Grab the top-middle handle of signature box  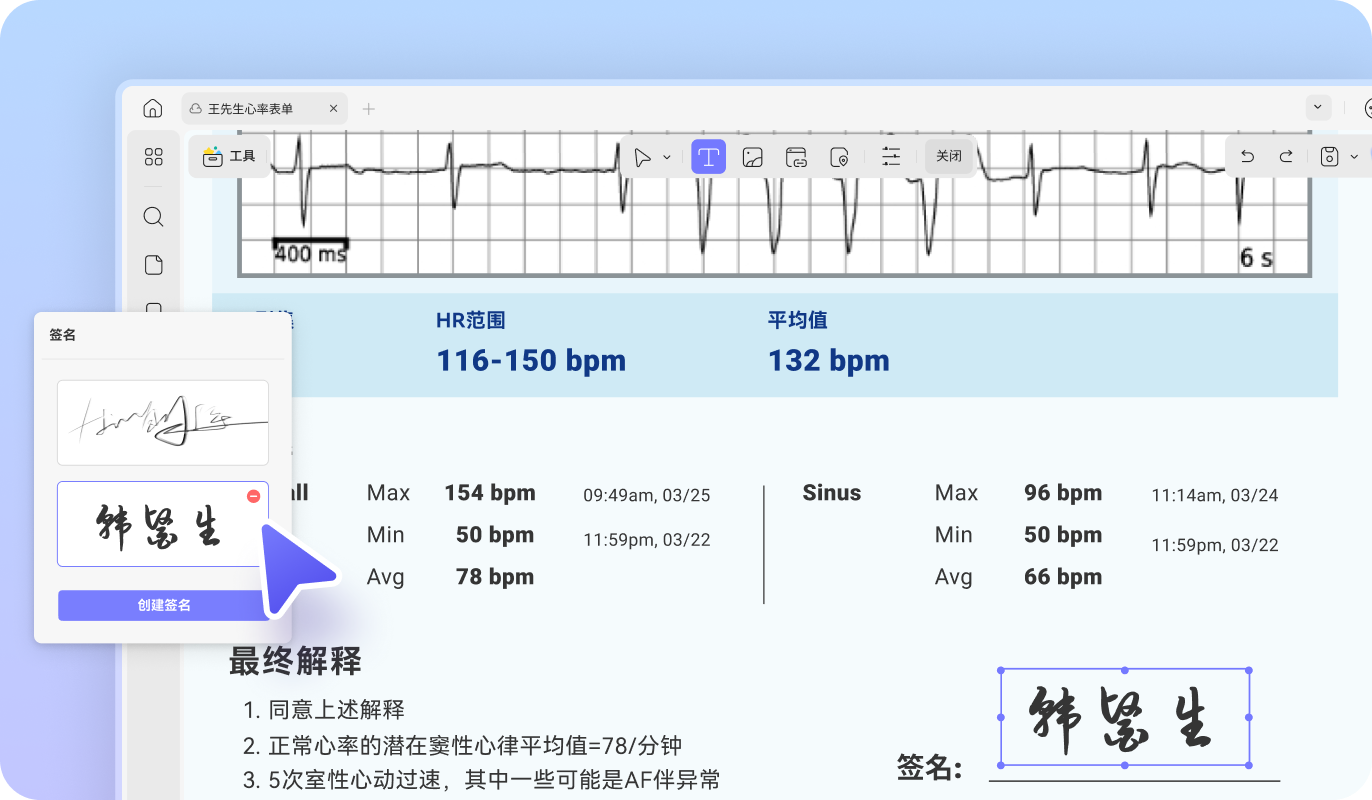tap(1125, 670)
